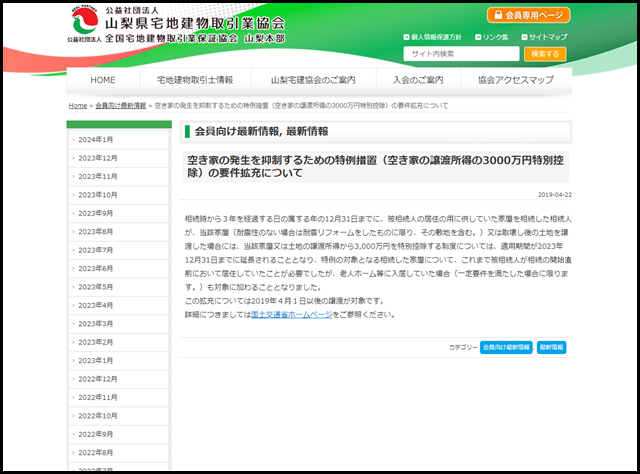Click the article date 2019-04-22
Viewport: 640px width, 474px height.
(x=555, y=195)
